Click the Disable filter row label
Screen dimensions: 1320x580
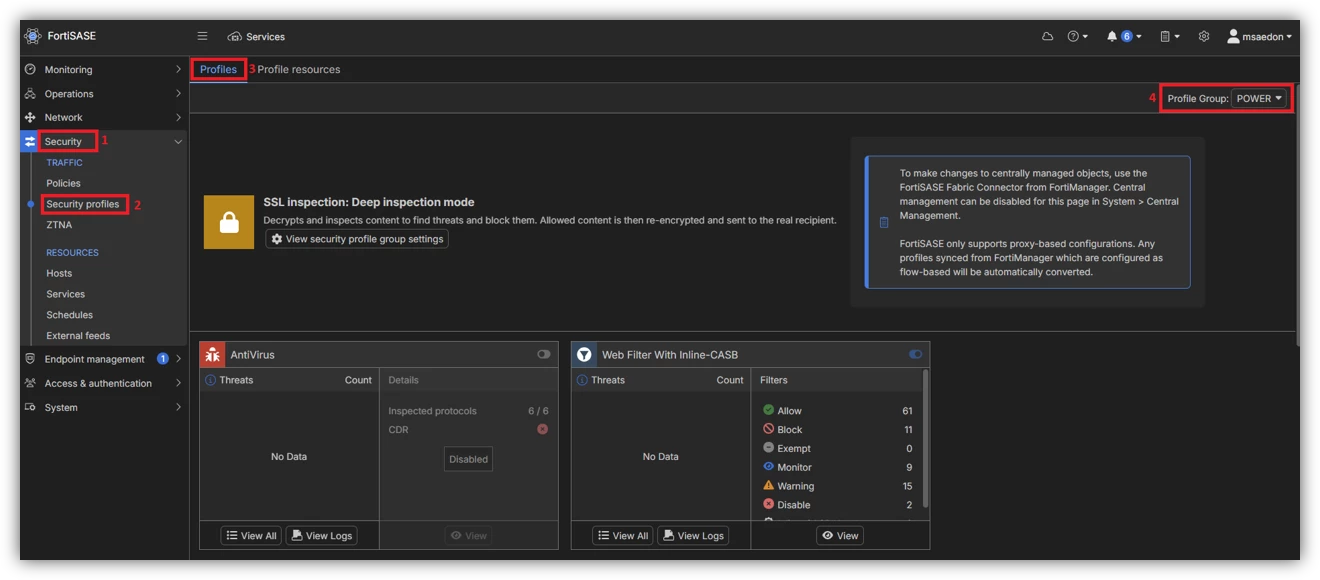(793, 505)
